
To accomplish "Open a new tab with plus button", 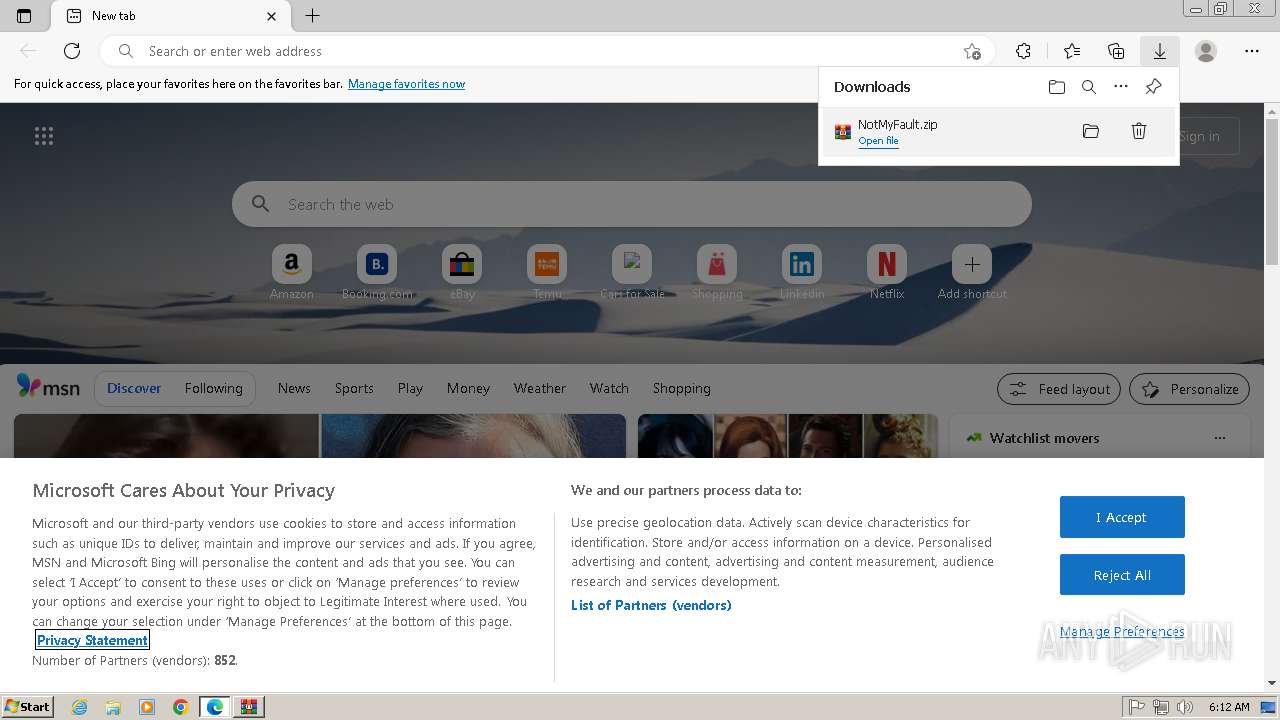I will 313,16.
